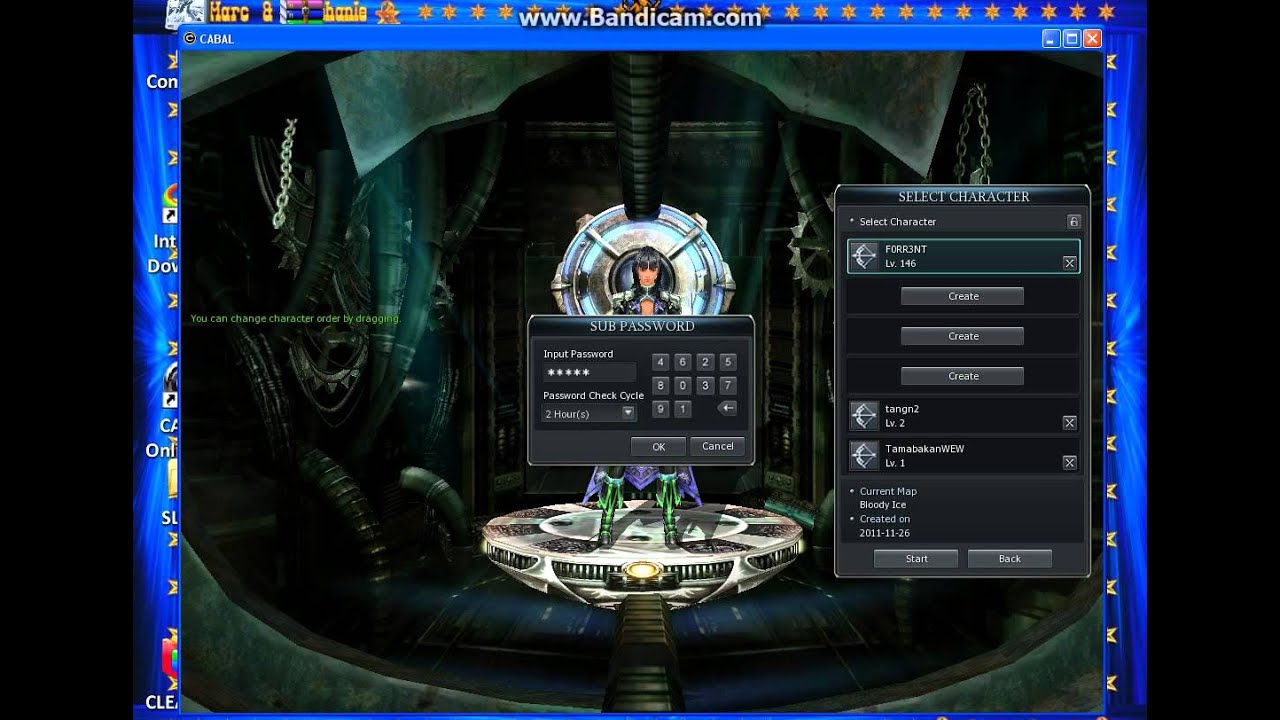The height and width of the screenshot is (720, 1280).
Task: Minimize the CABAL window
Action: [x=1051, y=39]
